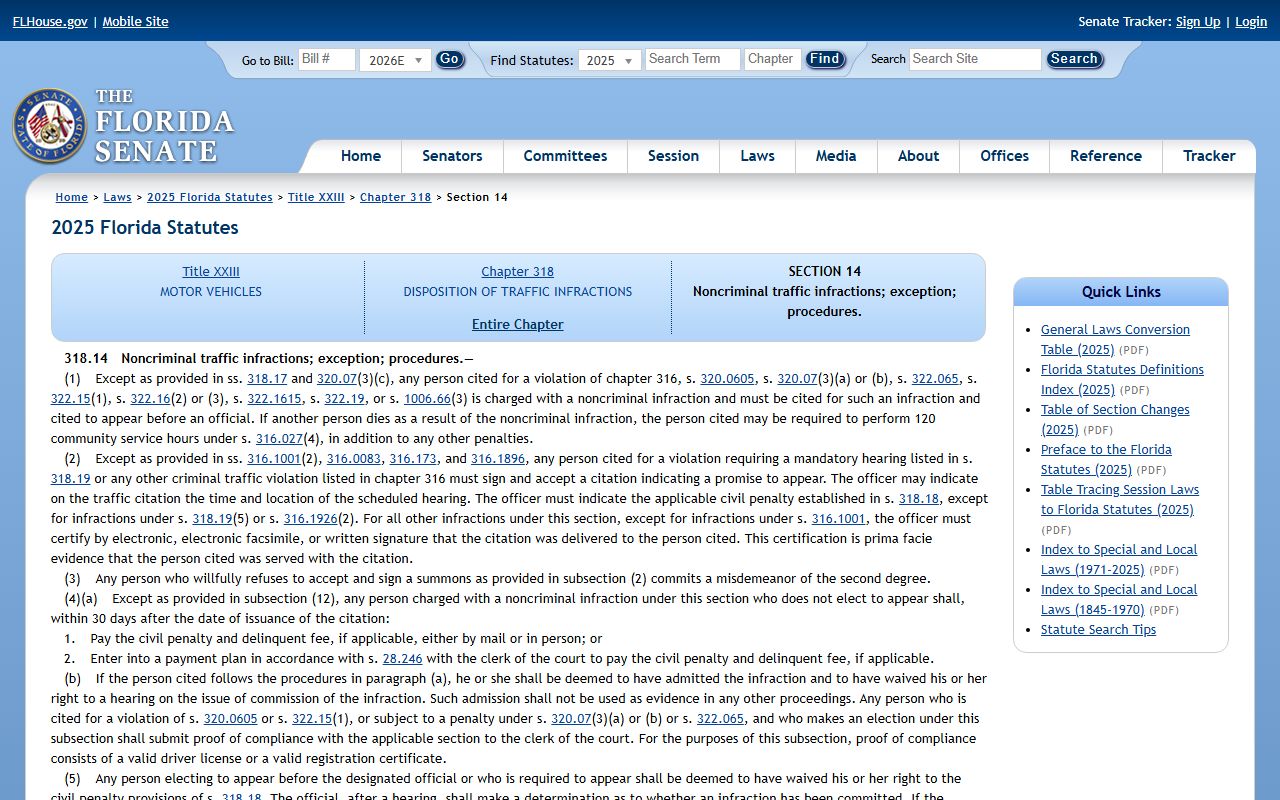Focus the Search Site input field

[975, 59]
